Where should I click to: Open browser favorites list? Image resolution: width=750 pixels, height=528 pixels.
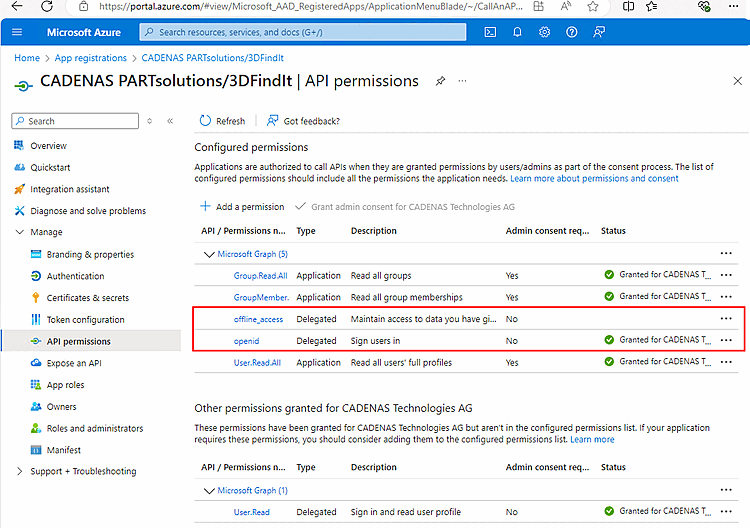(651, 6)
